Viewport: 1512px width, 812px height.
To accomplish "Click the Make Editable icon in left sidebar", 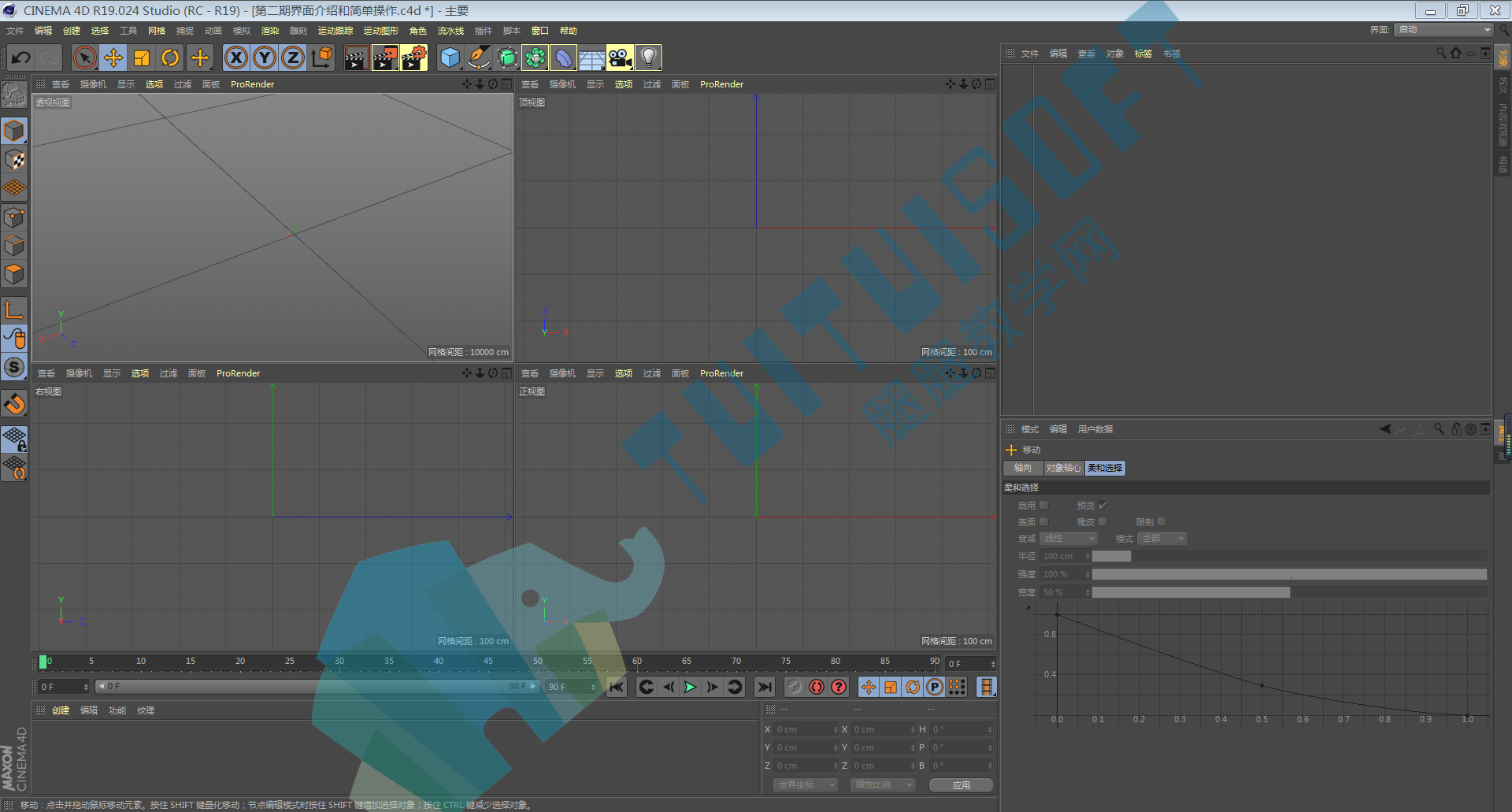I will [14, 95].
